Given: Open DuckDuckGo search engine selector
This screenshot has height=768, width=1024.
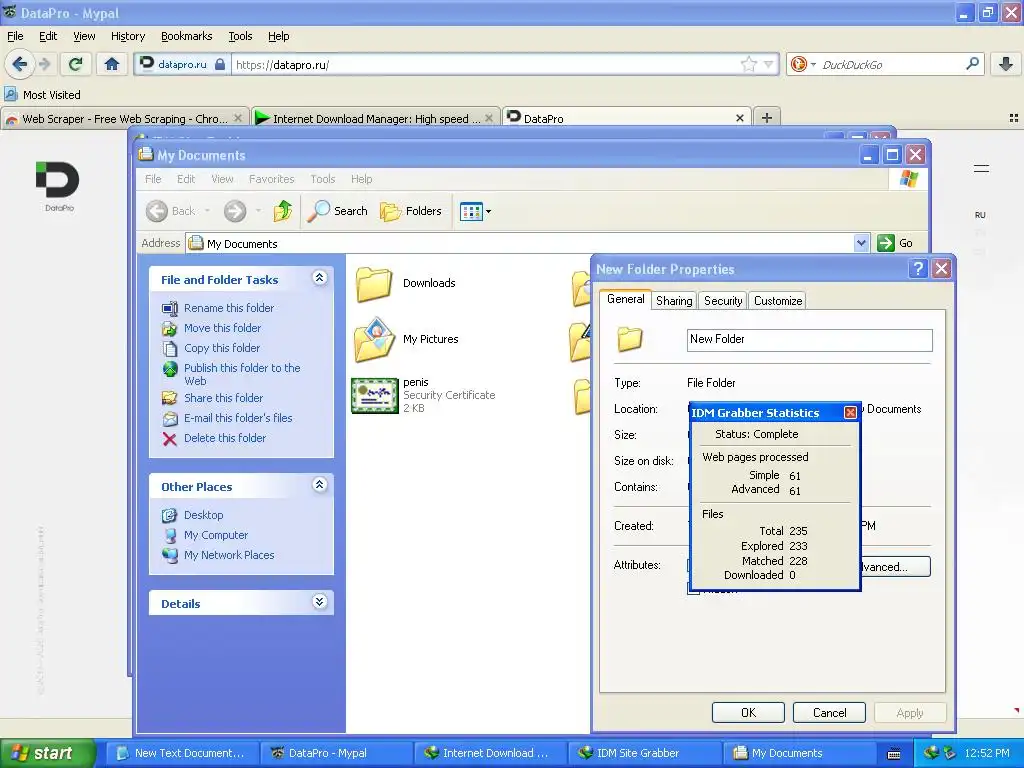Looking at the screenshot, I should point(803,64).
